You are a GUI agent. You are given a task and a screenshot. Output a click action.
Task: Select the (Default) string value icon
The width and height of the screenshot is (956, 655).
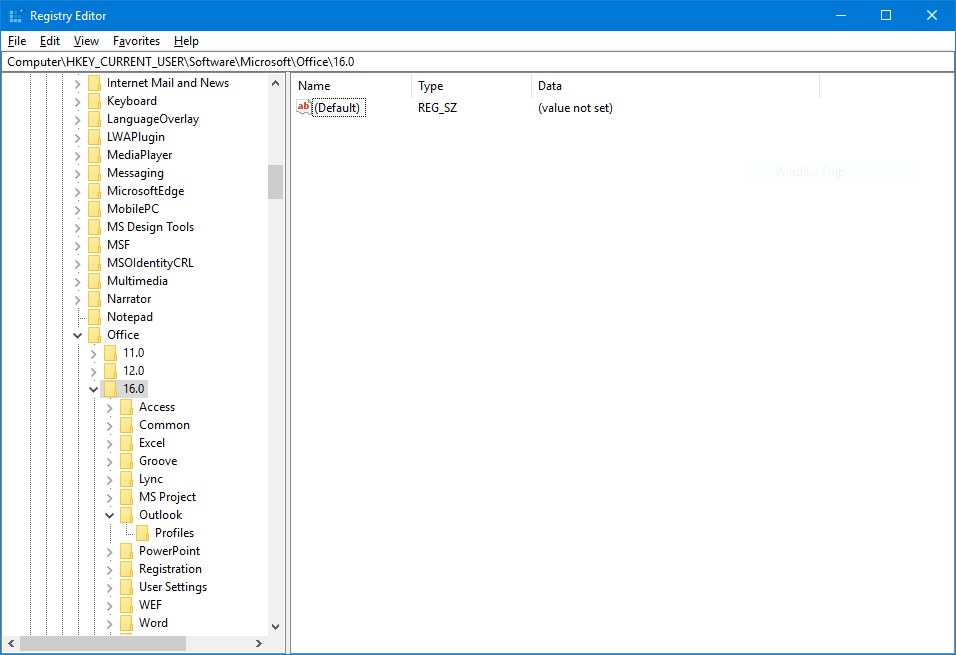303,107
